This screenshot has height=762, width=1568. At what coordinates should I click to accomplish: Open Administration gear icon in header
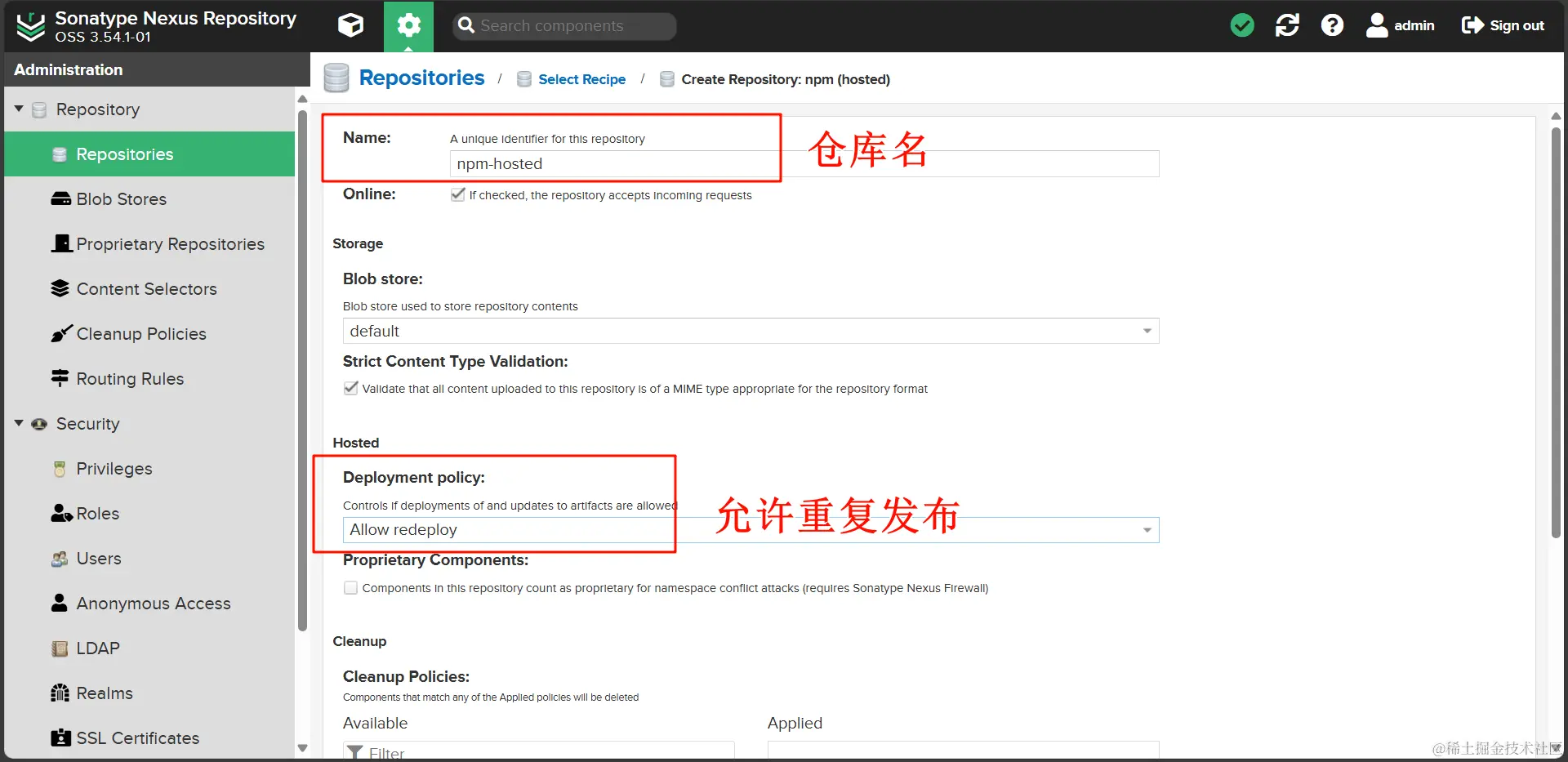408,26
